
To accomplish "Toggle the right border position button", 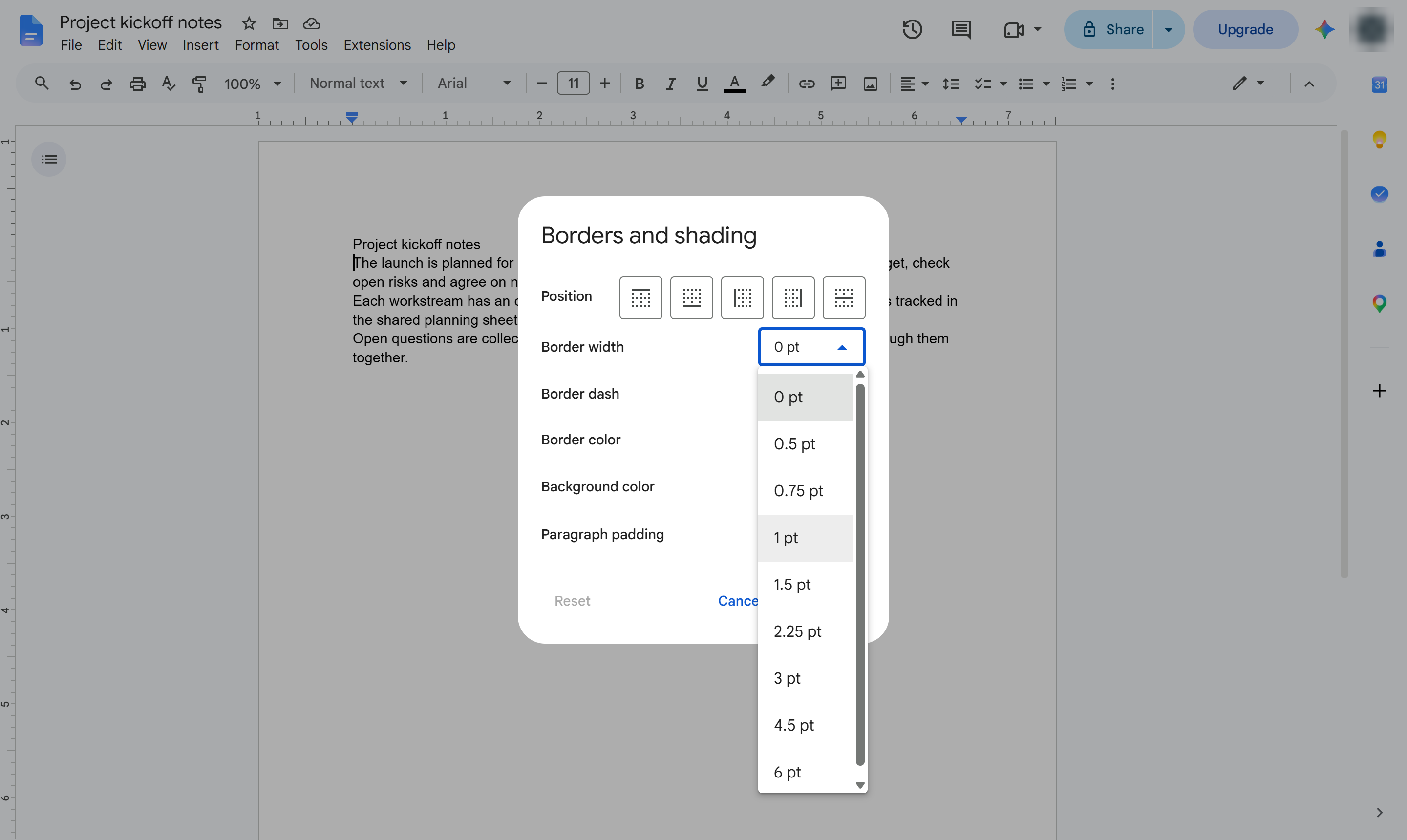I will [793, 298].
